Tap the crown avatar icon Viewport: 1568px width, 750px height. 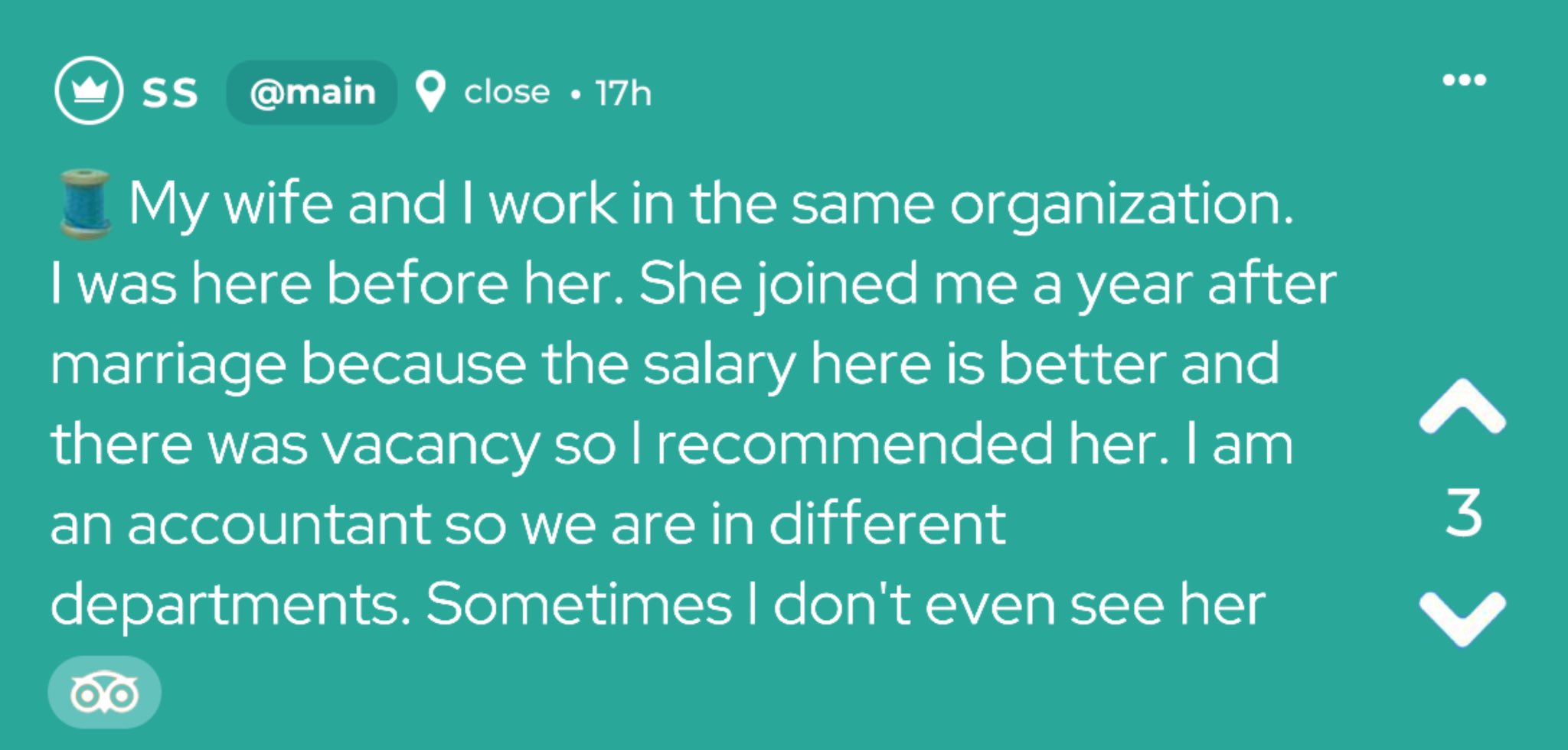coord(89,90)
